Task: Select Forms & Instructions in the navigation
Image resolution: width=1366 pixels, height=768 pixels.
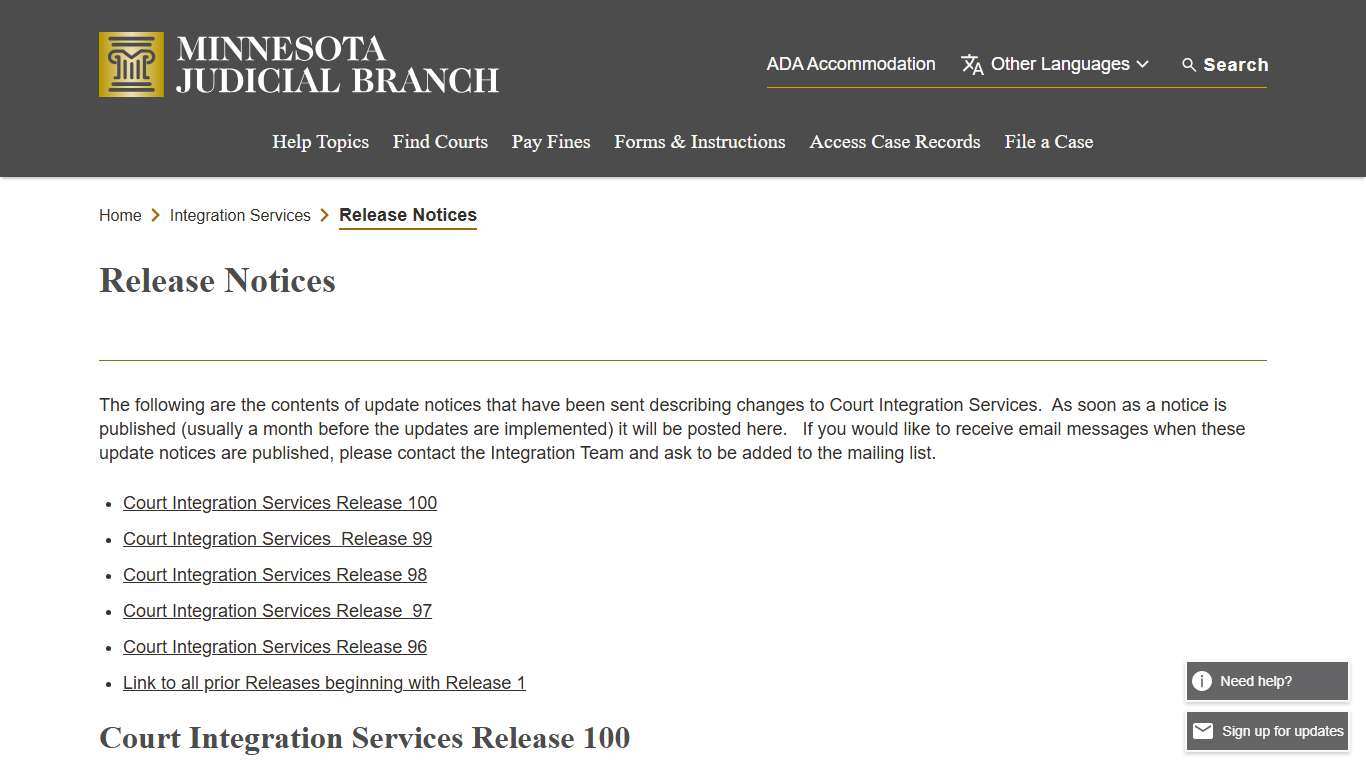Action: 699,142
